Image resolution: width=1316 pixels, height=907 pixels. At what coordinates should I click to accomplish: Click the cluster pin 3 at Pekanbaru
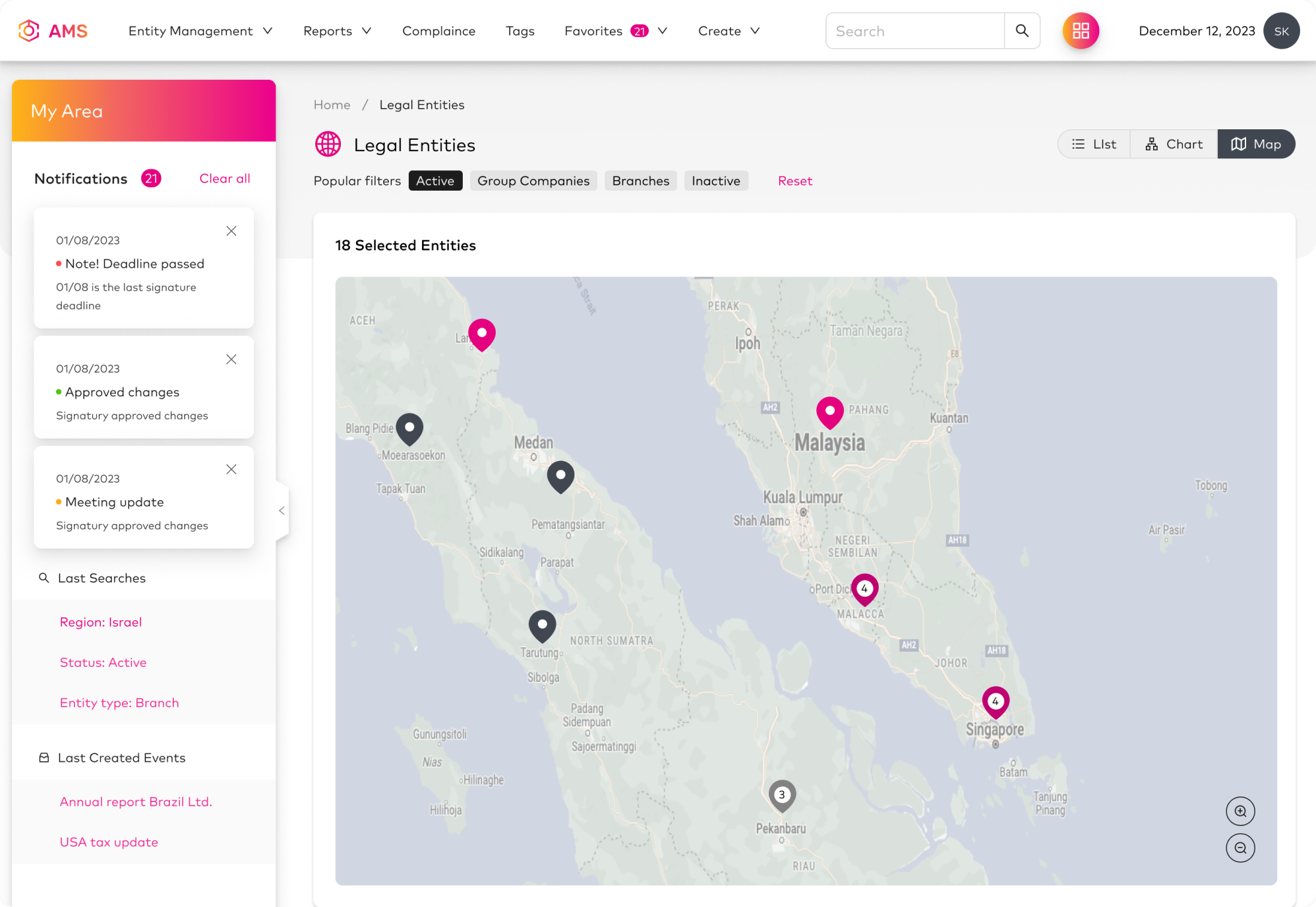pos(782,796)
